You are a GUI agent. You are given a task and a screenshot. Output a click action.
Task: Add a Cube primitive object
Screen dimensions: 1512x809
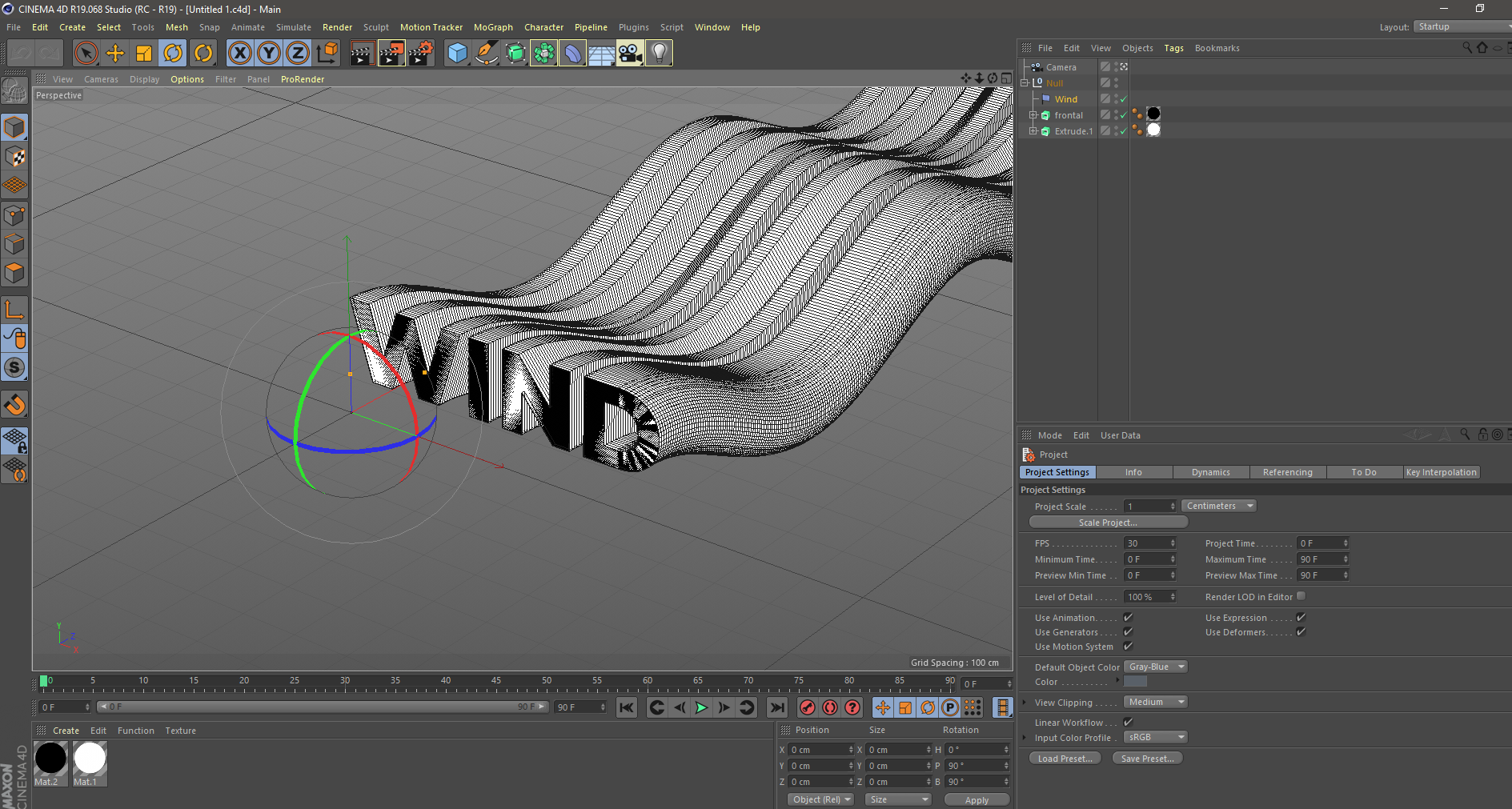(457, 54)
